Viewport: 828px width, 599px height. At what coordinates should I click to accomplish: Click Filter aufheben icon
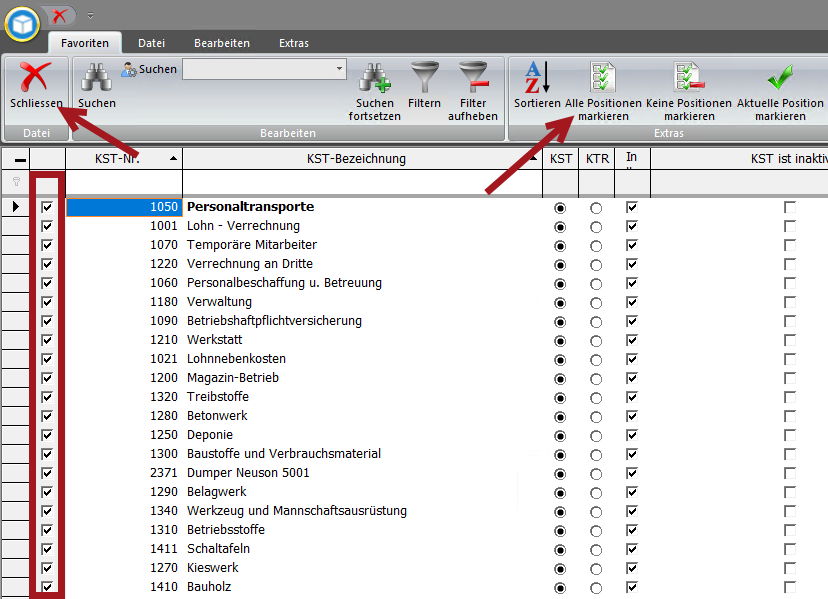(x=472, y=78)
